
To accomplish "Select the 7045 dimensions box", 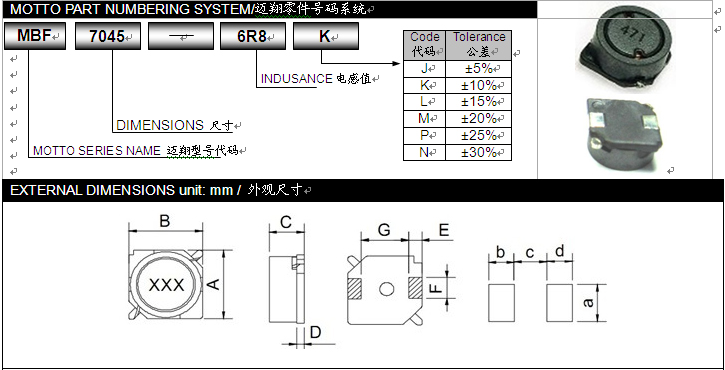I will tap(108, 36).
